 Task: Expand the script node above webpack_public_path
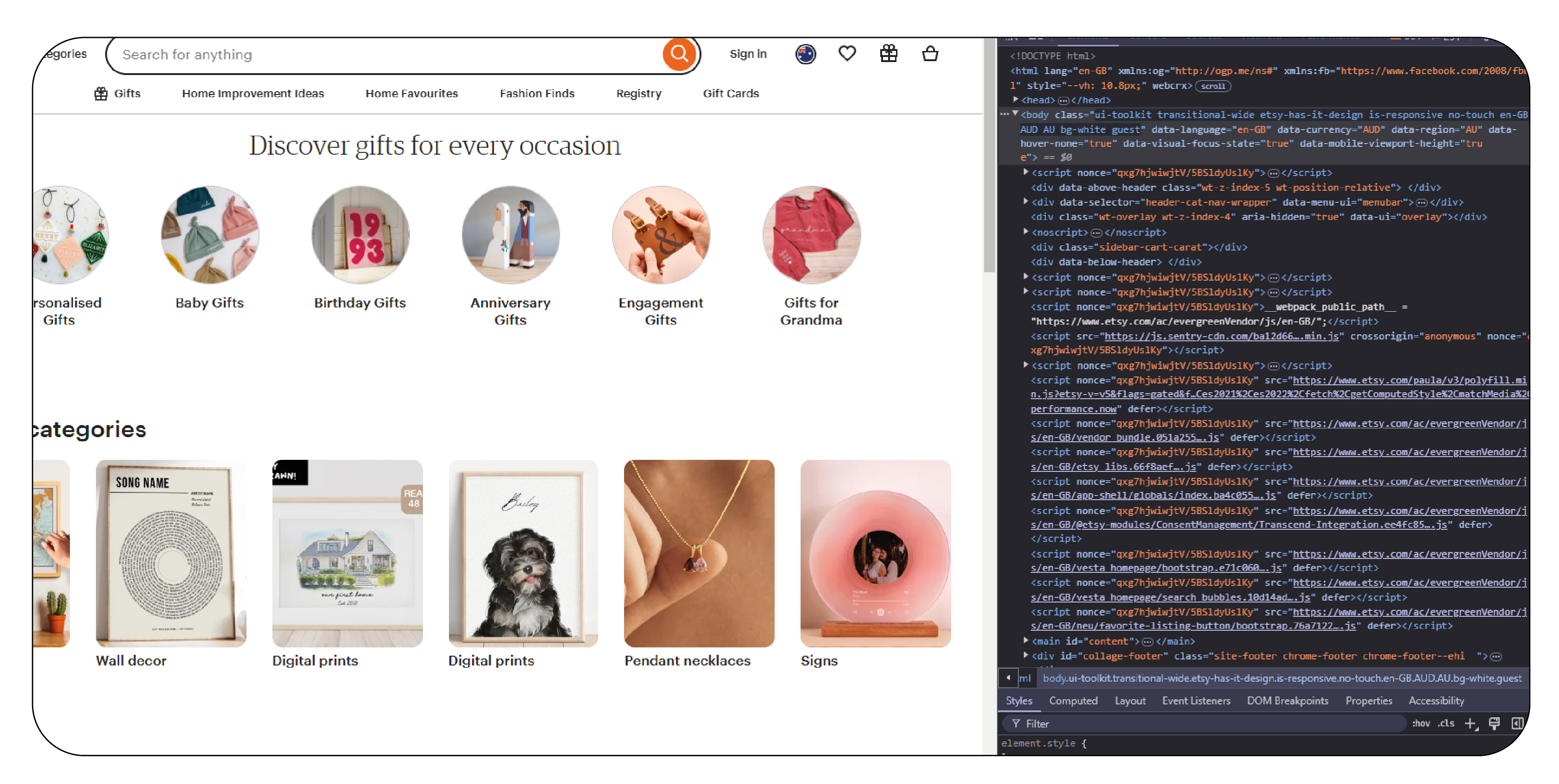coord(1026,292)
